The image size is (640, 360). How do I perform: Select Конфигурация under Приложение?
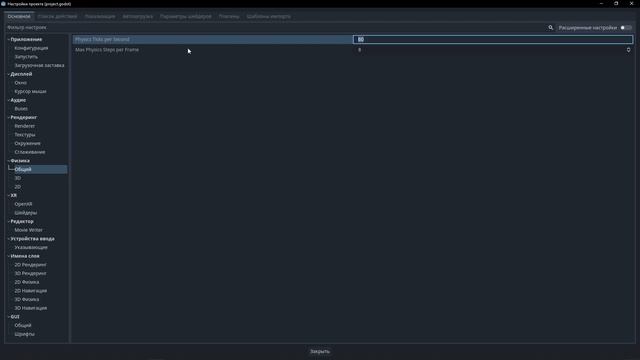(x=31, y=48)
